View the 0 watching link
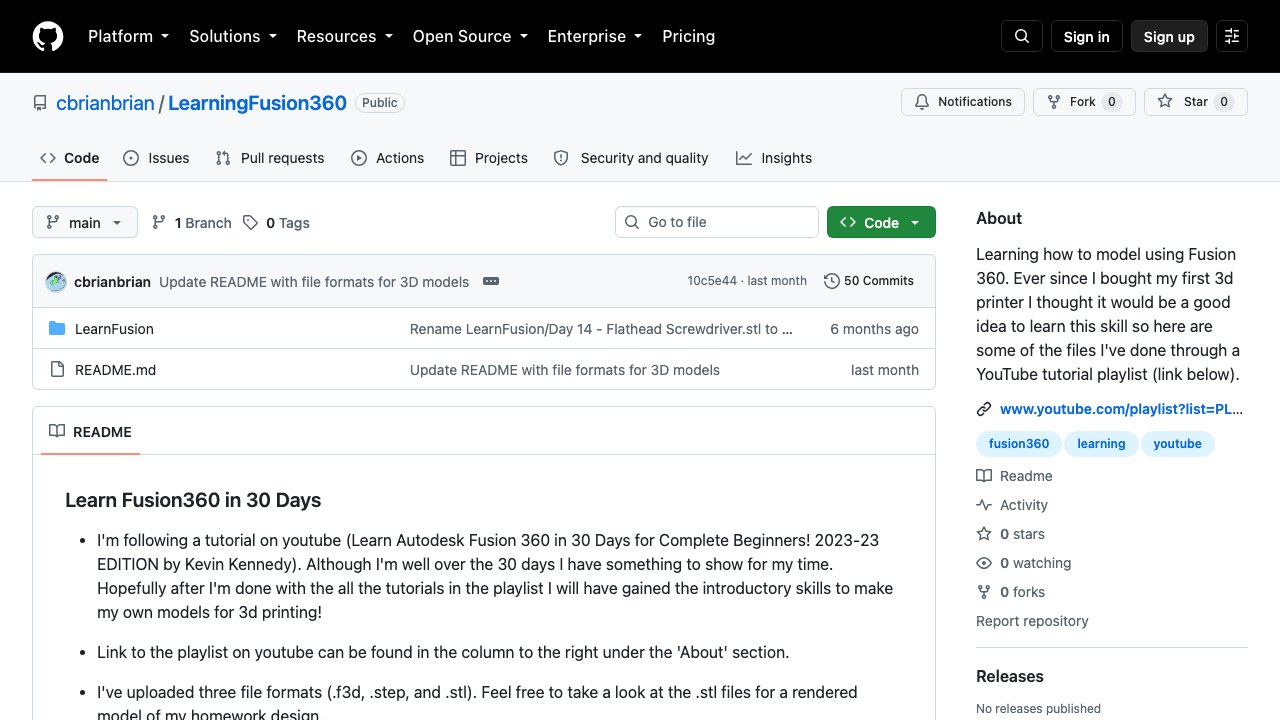 pos(1024,563)
